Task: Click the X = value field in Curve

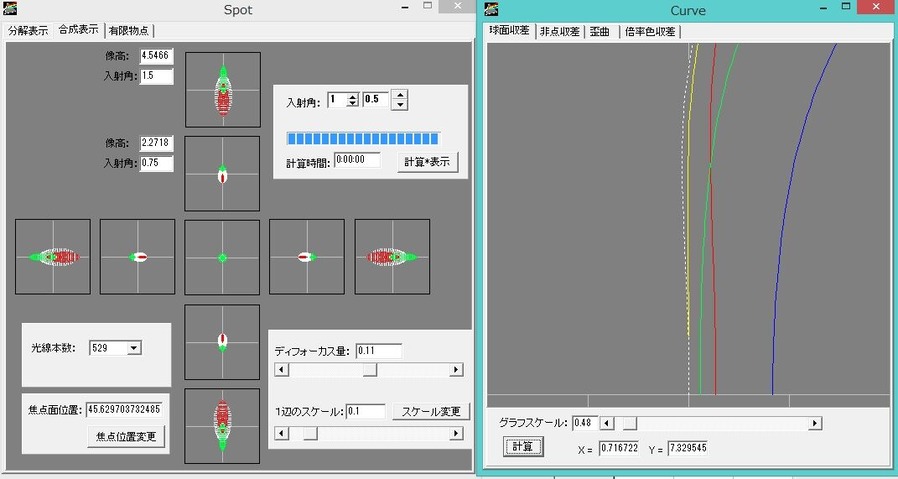Action: [619, 448]
